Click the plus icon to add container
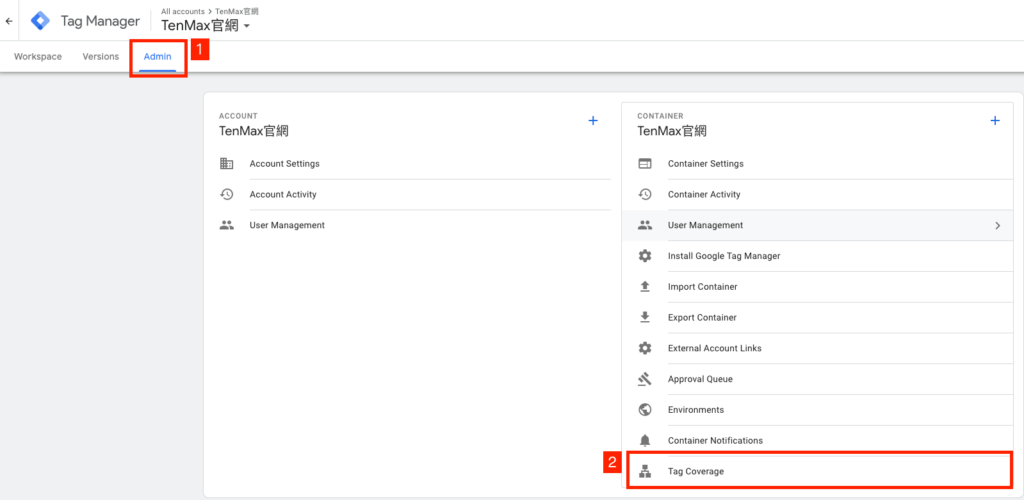This screenshot has width=1024, height=500. (x=995, y=121)
